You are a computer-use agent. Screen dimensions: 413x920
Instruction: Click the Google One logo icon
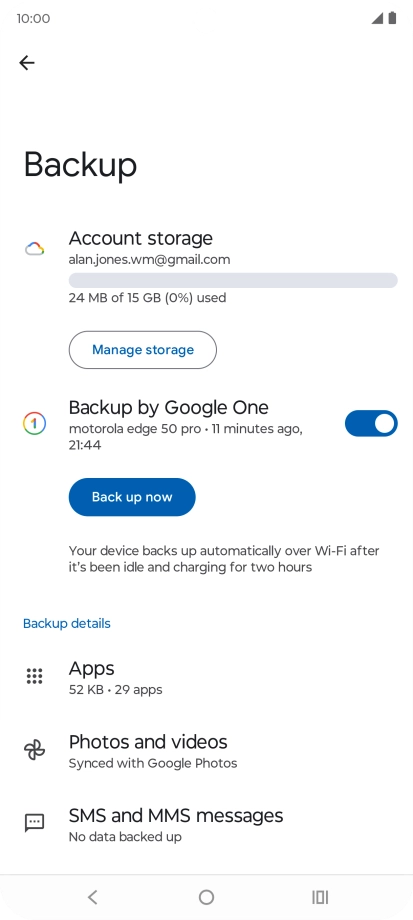(35, 424)
